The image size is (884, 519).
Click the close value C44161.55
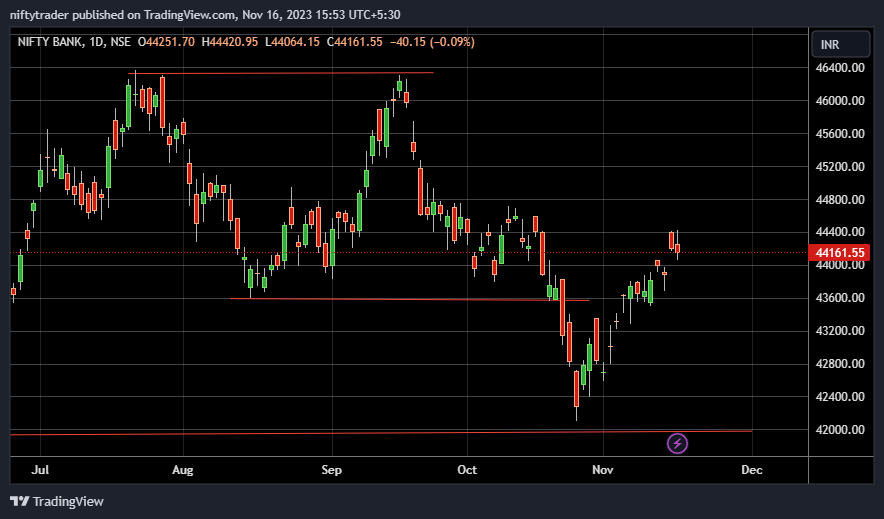click(355, 42)
